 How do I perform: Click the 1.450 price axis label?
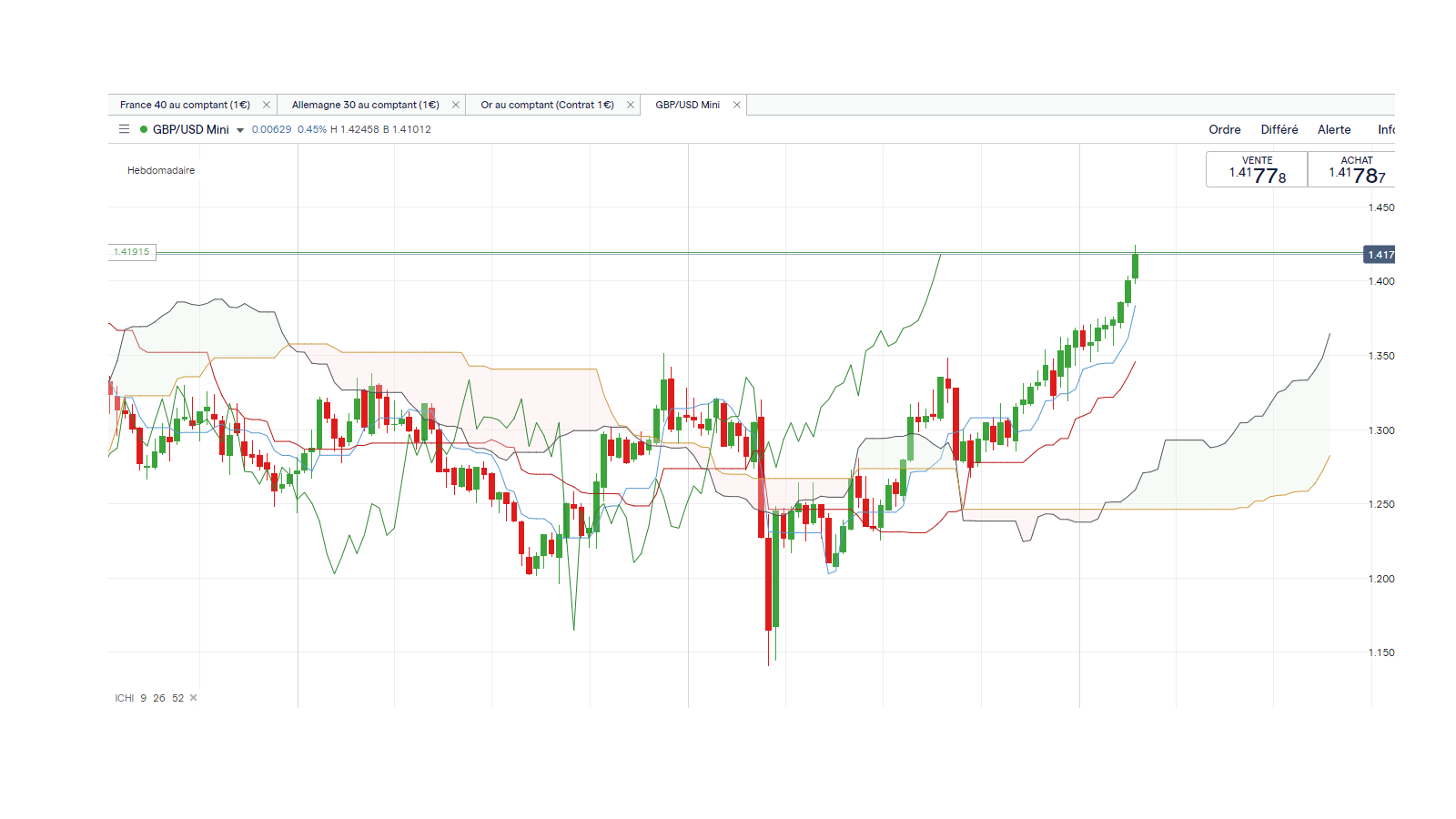coord(1381,207)
